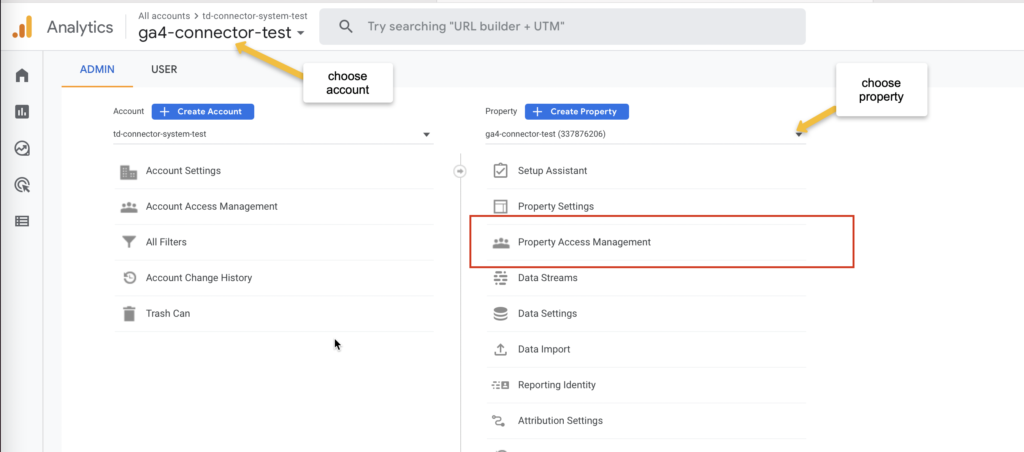Image resolution: width=1024 pixels, height=452 pixels.
Task: Expand the td-connector-system-test account dropdown
Action: 273,135
